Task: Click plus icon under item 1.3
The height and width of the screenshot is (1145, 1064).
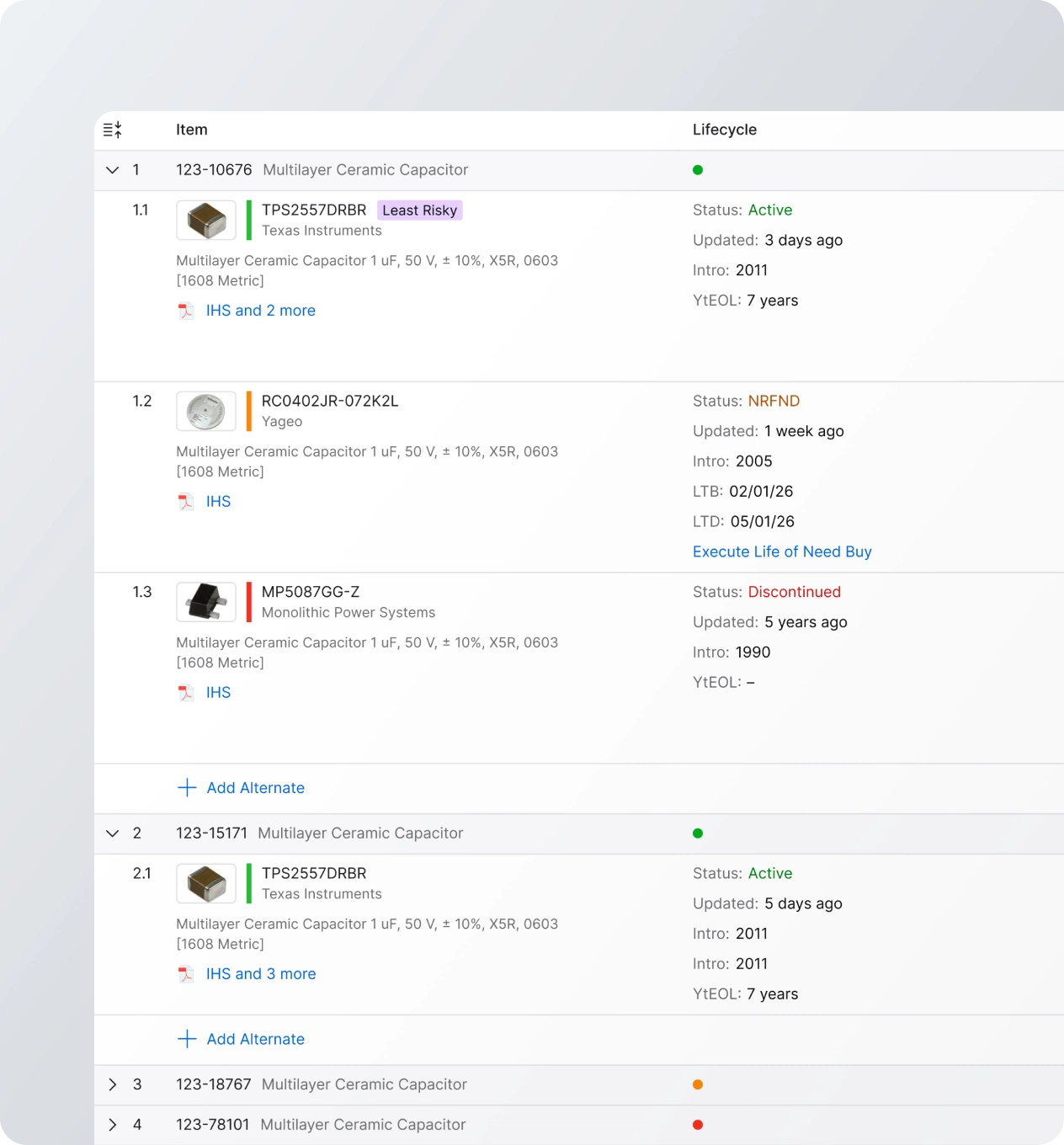Action: coord(187,788)
